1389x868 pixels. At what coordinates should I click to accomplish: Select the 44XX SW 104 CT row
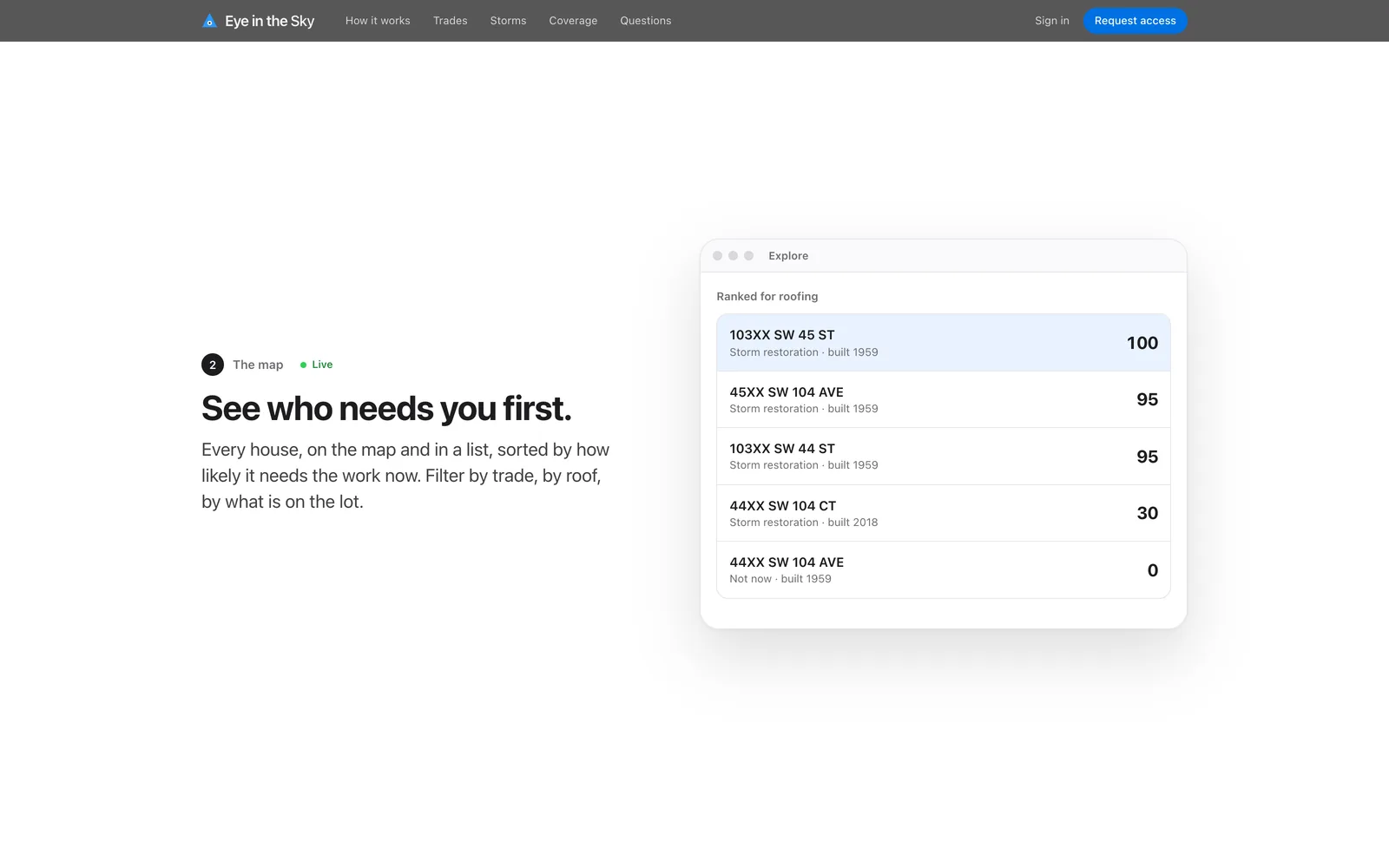(x=943, y=513)
